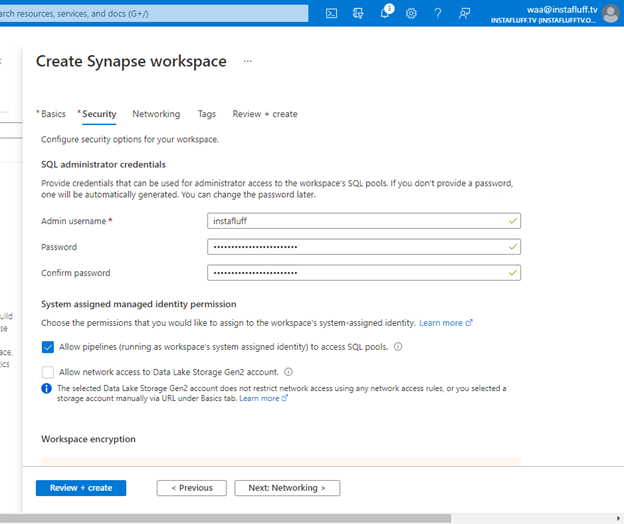This screenshot has width=624, height=524.
Task: Open Cloud Shell from the top bar
Action: pyautogui.click(x=331, y=14)
